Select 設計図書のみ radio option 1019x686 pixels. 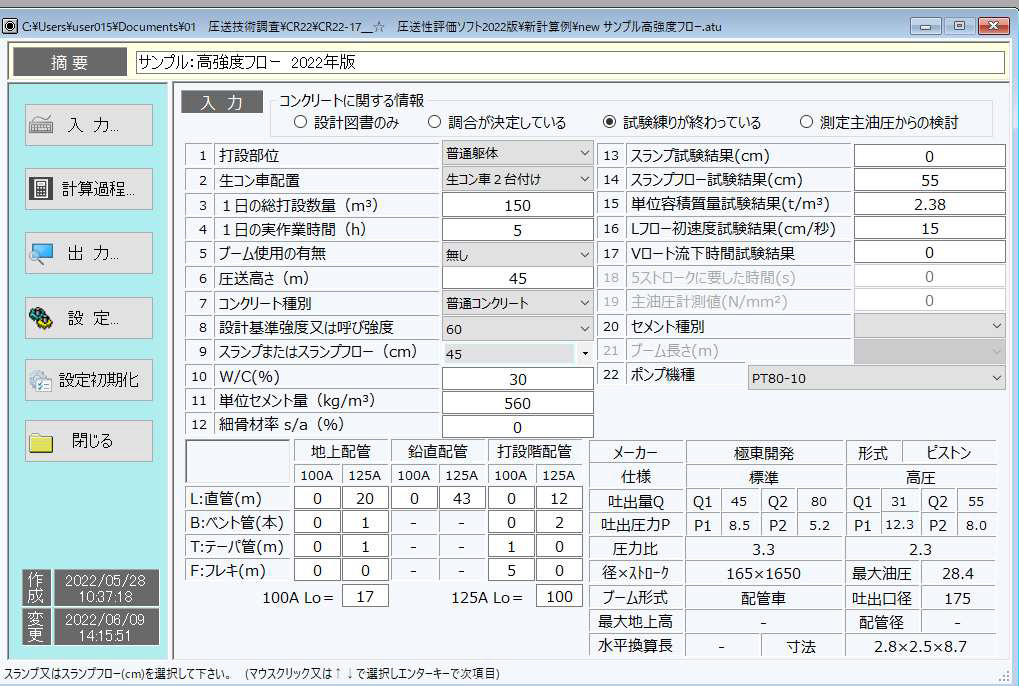pos(300,122)
